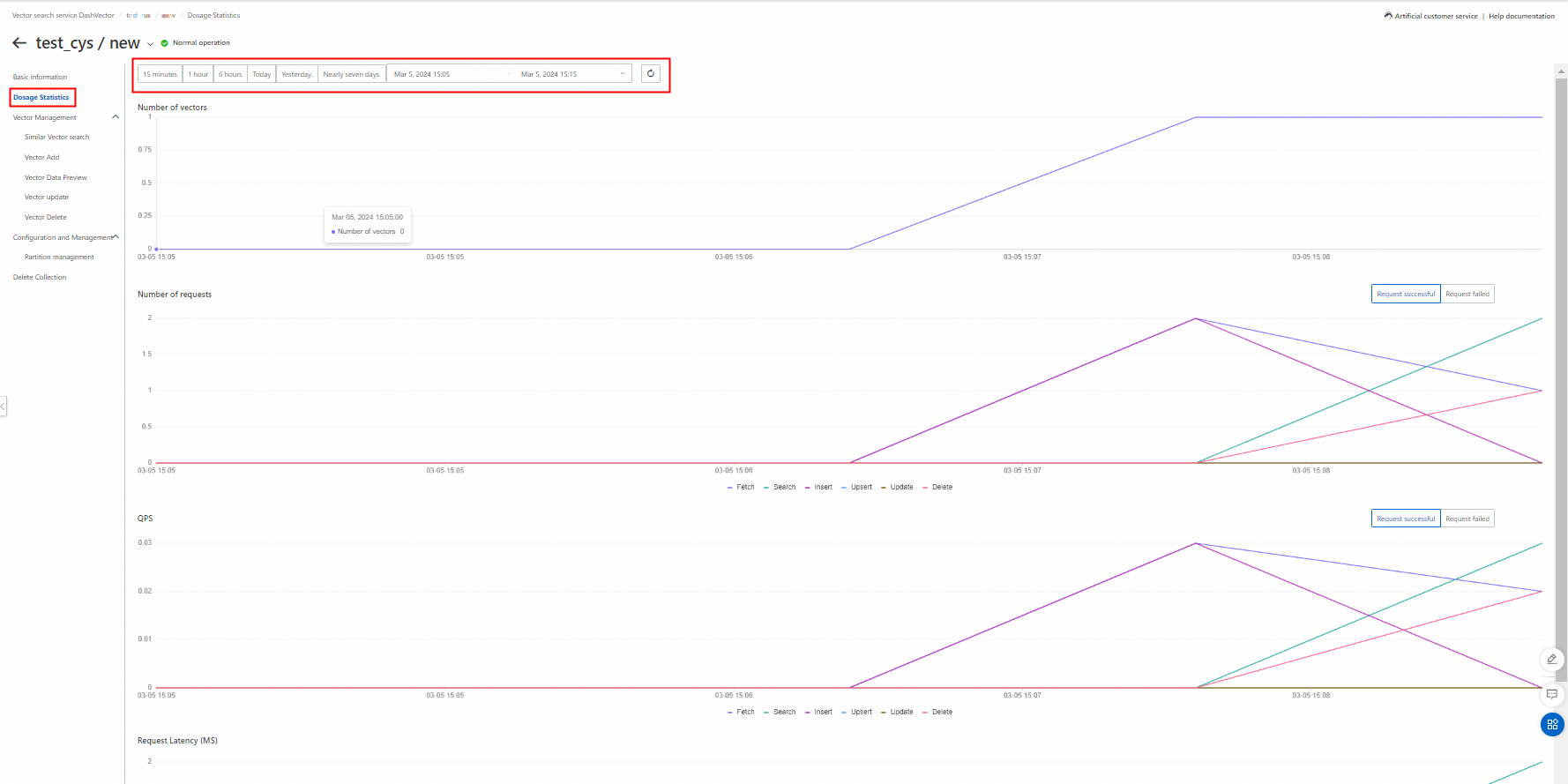
Task: Click Vector search service DashVector breadcrumb
Action: (x=63, y=15)
